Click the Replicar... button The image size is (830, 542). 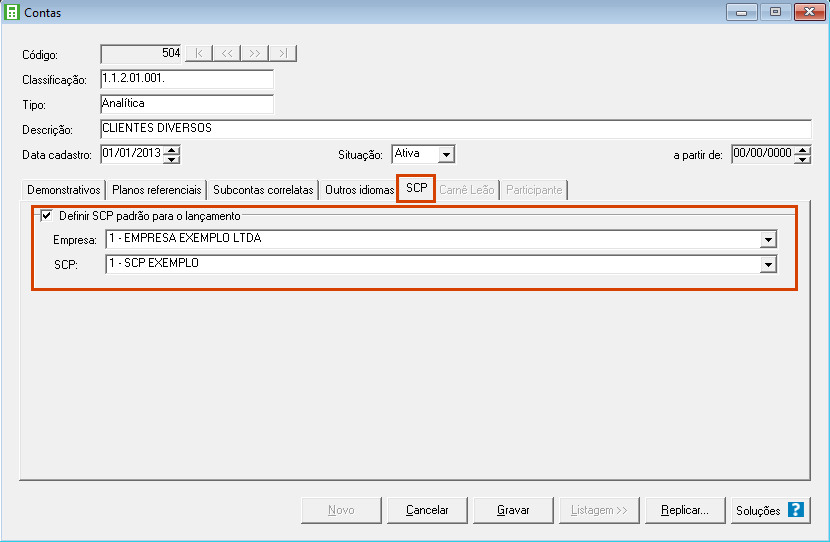pos(685,510)
